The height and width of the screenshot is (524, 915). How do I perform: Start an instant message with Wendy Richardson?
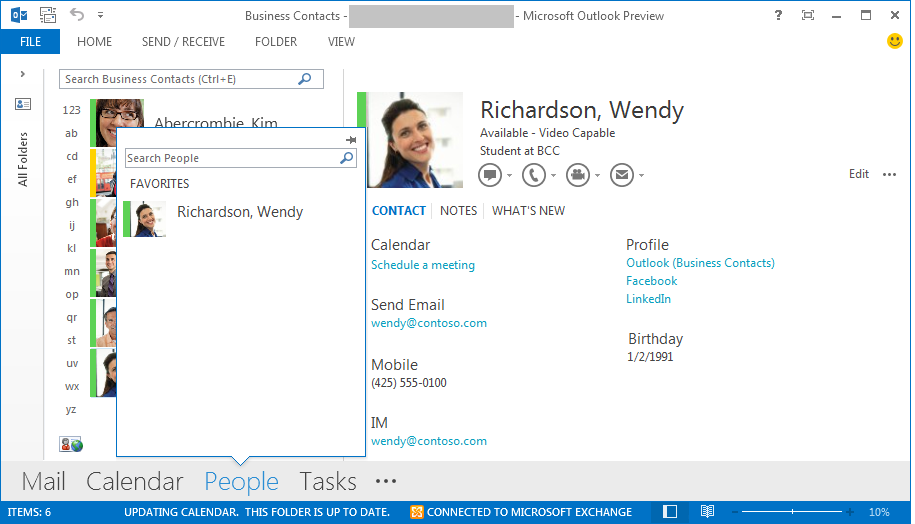pyautogui.click(x=489, y=175)
